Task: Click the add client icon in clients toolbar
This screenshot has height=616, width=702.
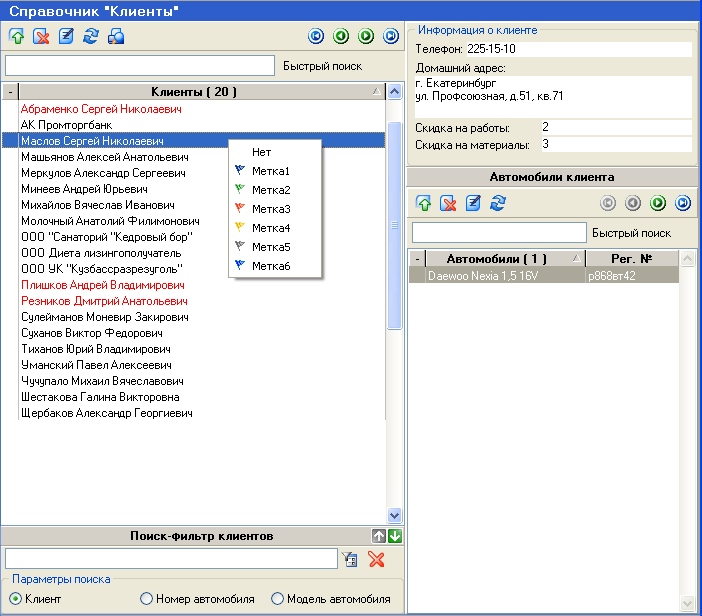Action: 17,37
